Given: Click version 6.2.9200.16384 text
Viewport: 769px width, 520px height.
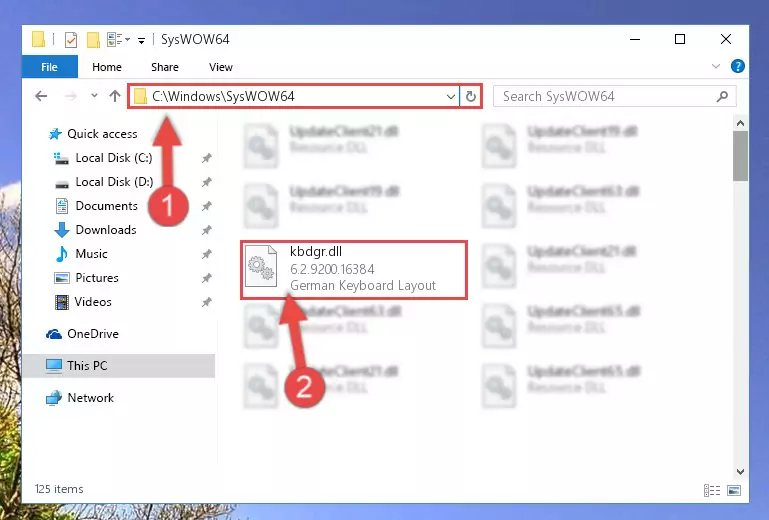Looking at the screenshot, I should [x=332, y=269].
